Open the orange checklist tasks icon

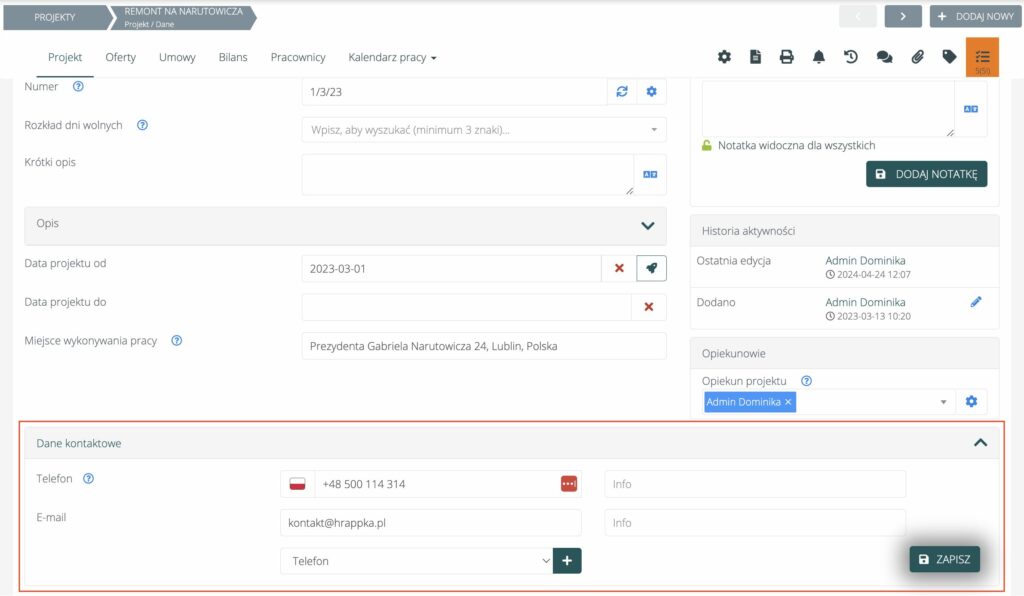[982, 57]
